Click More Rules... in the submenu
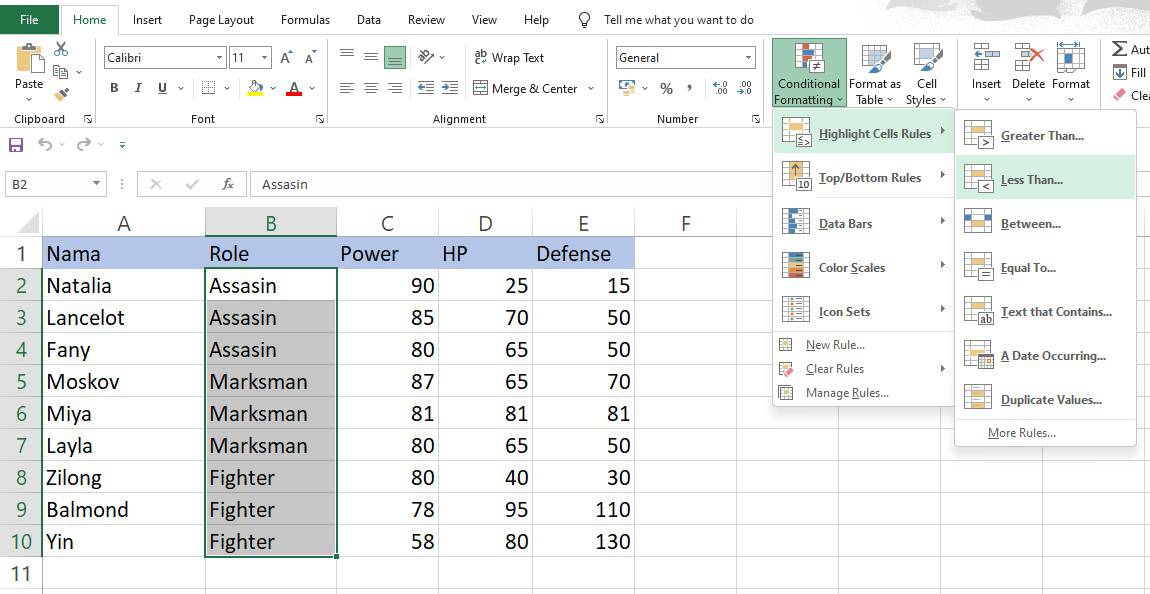The width and height of the screenshot is (1150, 594). click(1045, 433)
